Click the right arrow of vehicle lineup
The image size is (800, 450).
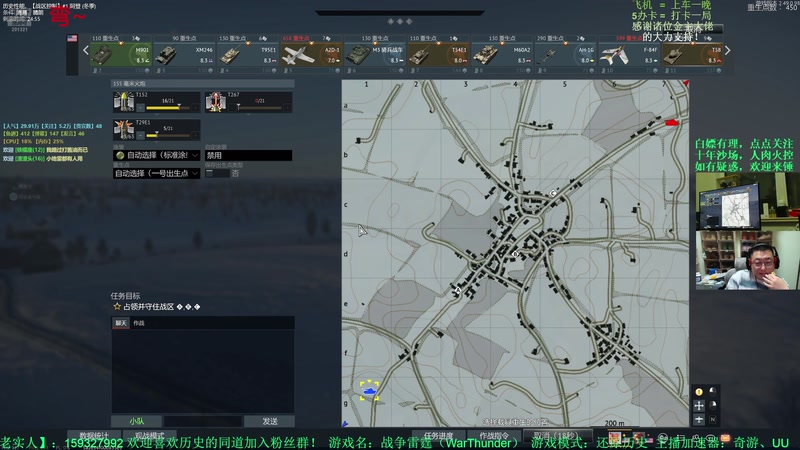728,50
